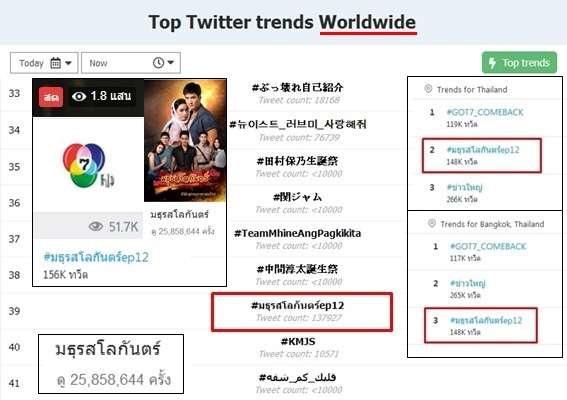
Task: Expand the Now time dropdown
Action: pos(131,63)
